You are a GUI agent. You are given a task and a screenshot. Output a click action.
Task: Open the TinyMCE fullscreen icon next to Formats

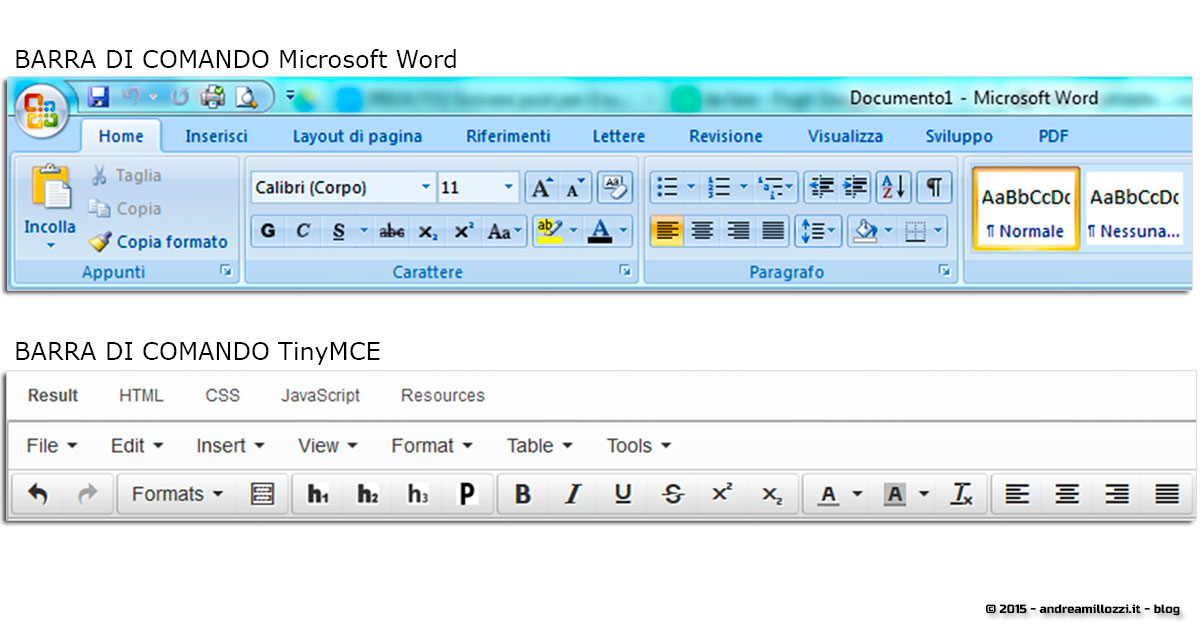pyautogui.click(x=262, y=493)
